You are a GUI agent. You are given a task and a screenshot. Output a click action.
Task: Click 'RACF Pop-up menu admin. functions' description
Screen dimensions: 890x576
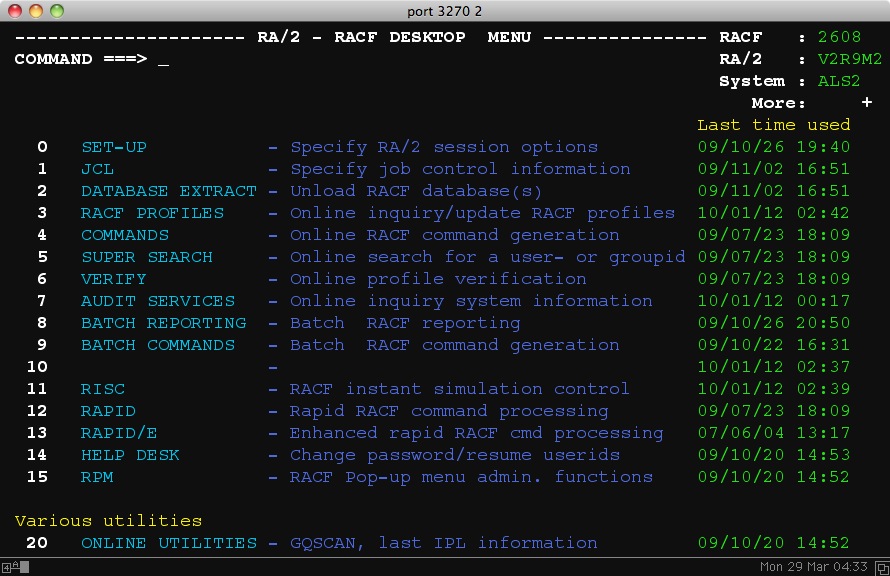click(x=471, y=477)
